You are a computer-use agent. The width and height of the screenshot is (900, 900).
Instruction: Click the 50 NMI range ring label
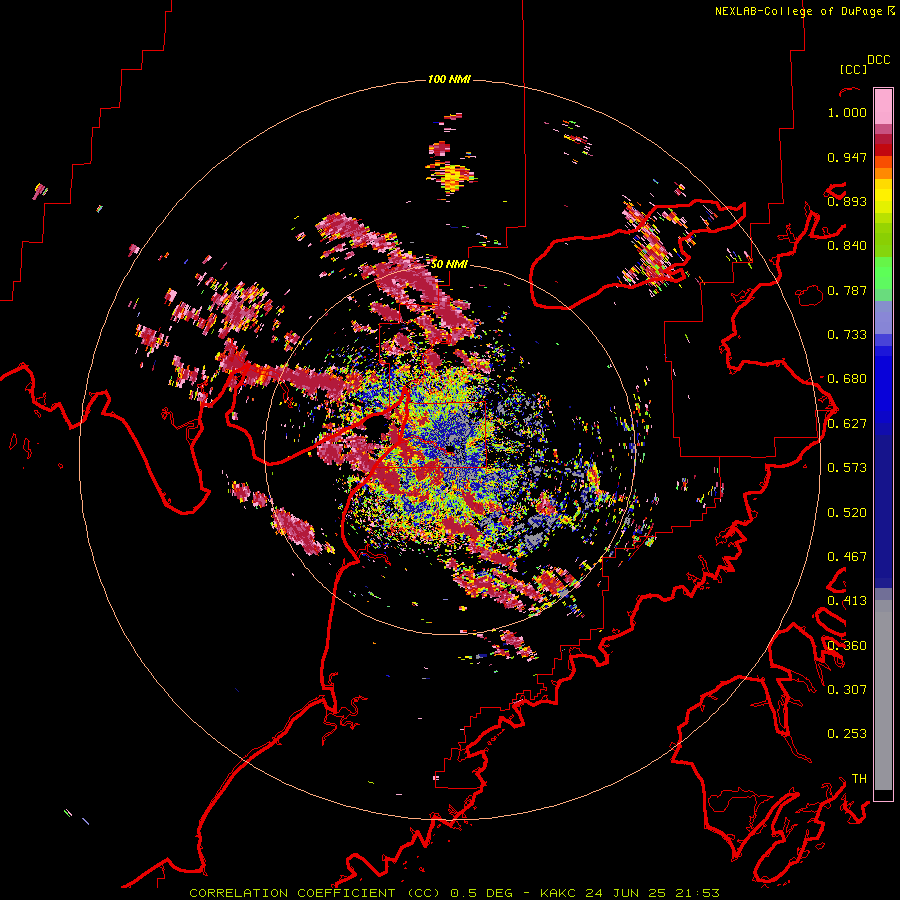[449, 265]
